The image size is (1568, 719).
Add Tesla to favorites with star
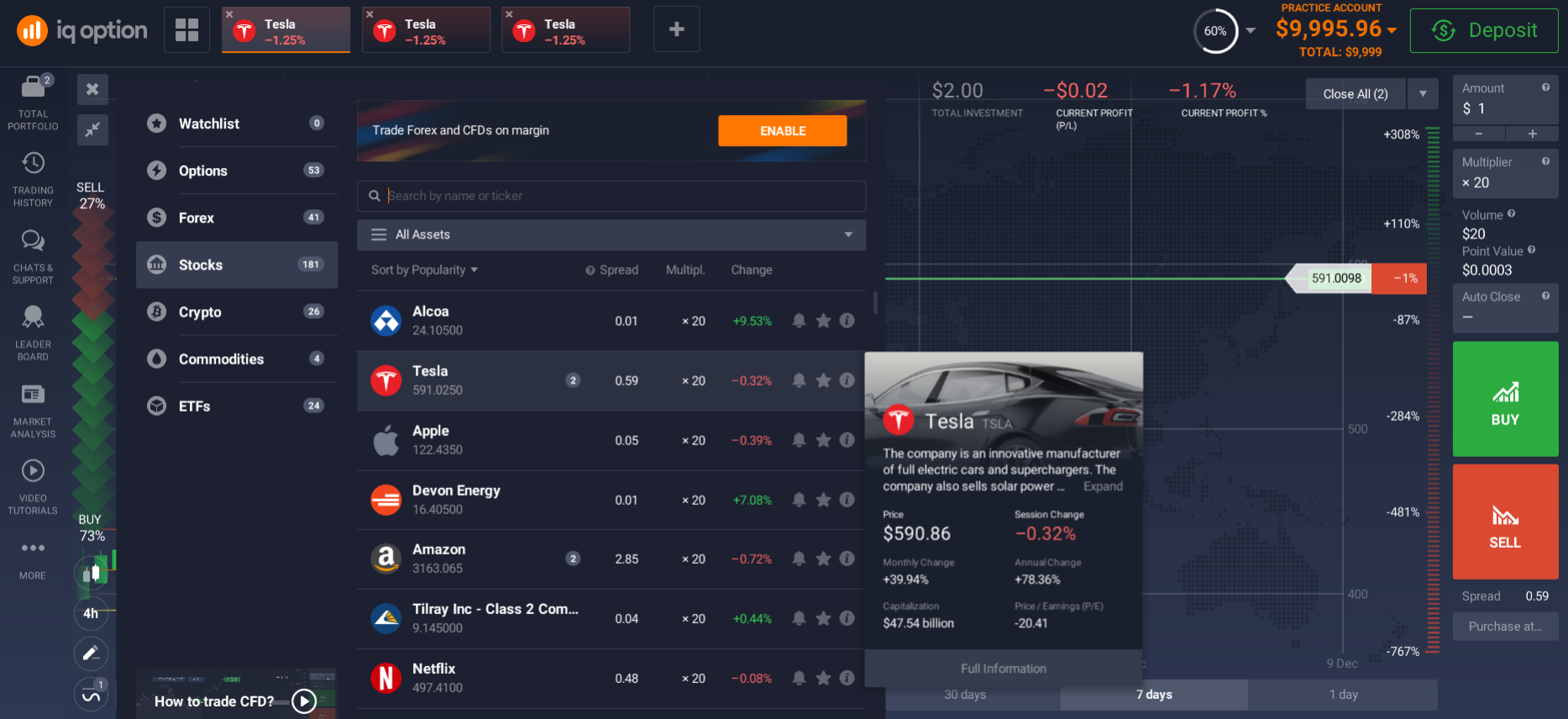(x=824, y=380)
